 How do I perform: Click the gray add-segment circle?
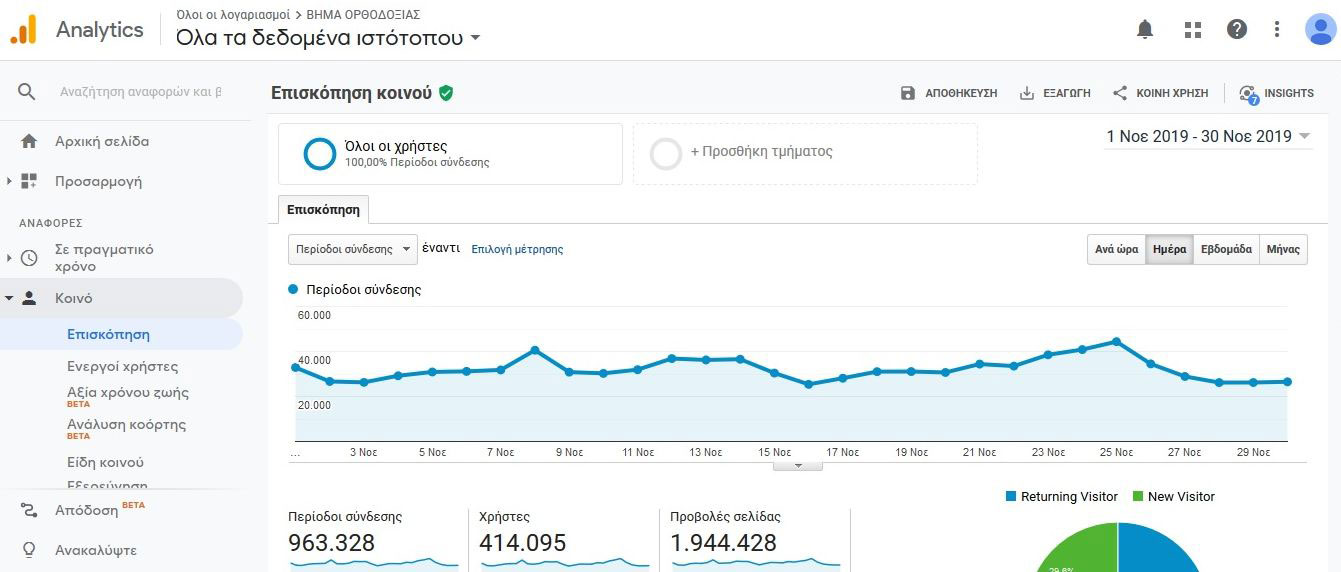pyautogui.click(x=666, y=154)
